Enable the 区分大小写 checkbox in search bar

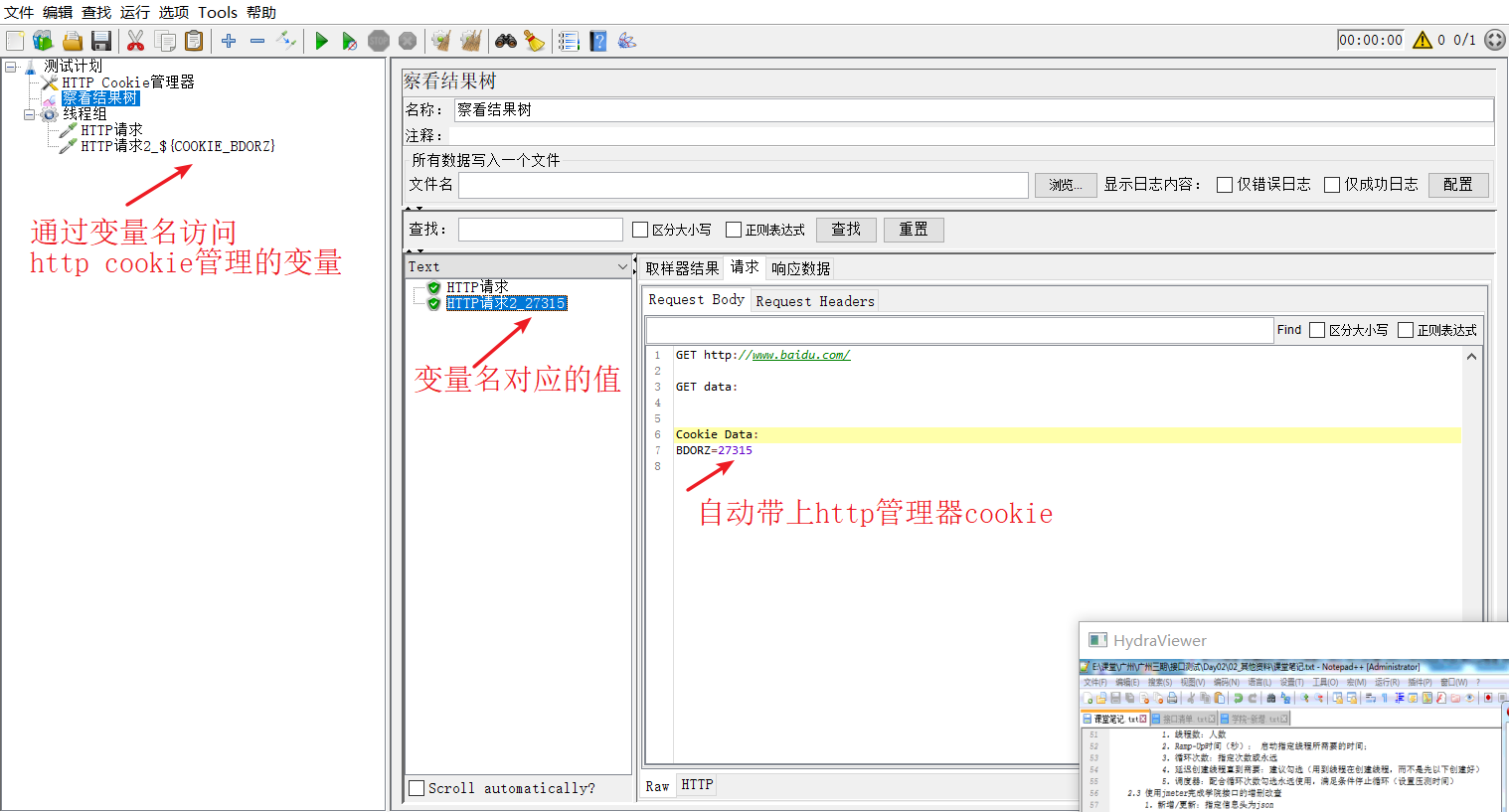click(640, 229)
